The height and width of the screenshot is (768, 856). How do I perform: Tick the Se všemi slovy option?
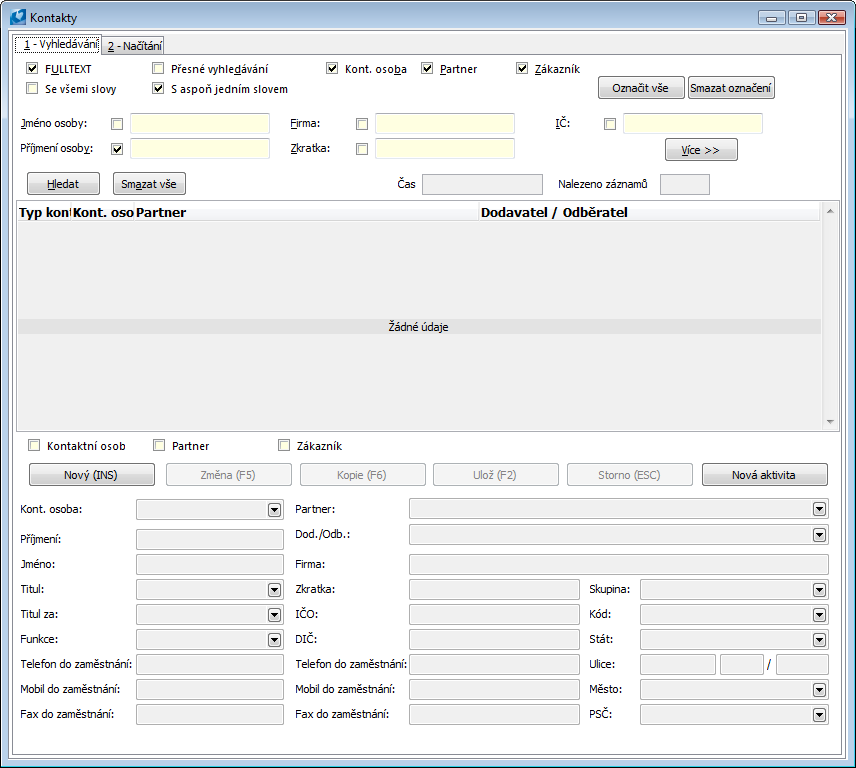click(x=32, y=89)
